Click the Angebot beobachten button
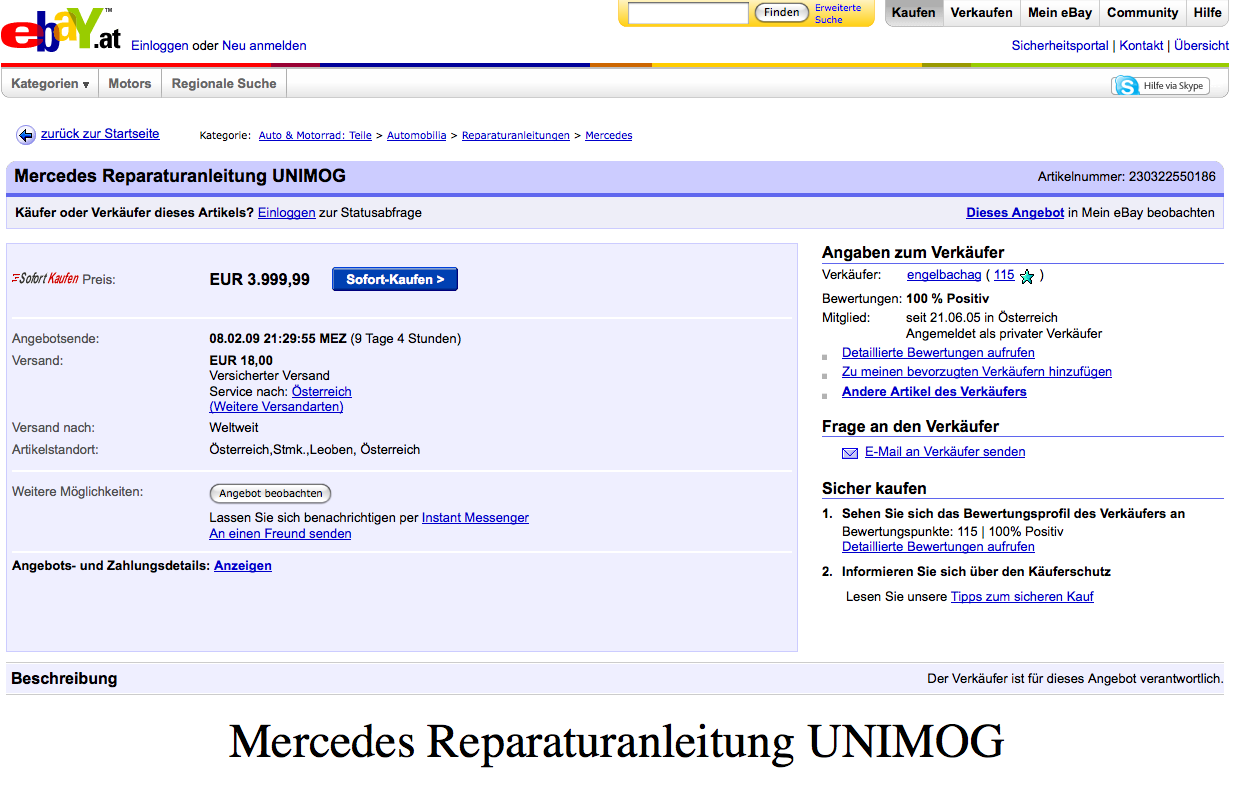The width and height of the screenshot is (1234, 790). pyautogui.click(x=270, y=493)
